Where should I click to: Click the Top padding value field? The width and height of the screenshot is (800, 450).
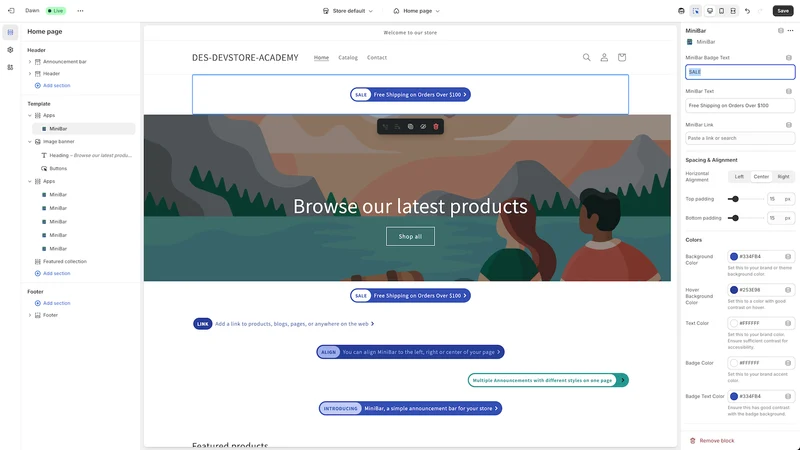pos(781,199)
